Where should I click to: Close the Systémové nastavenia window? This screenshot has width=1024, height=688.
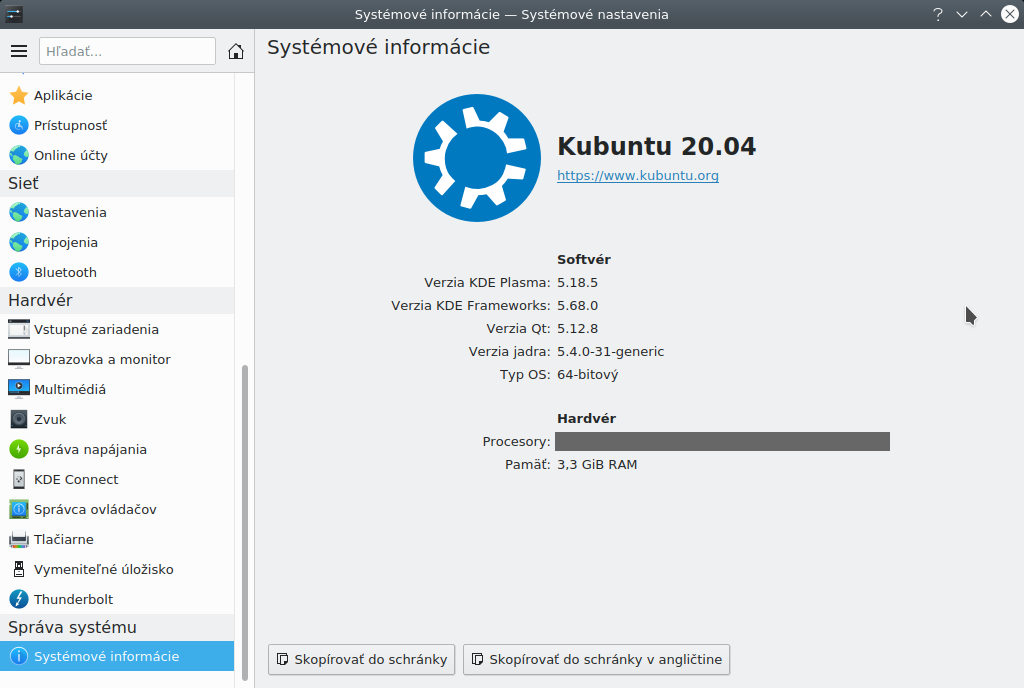click(x=1010, y=14)
